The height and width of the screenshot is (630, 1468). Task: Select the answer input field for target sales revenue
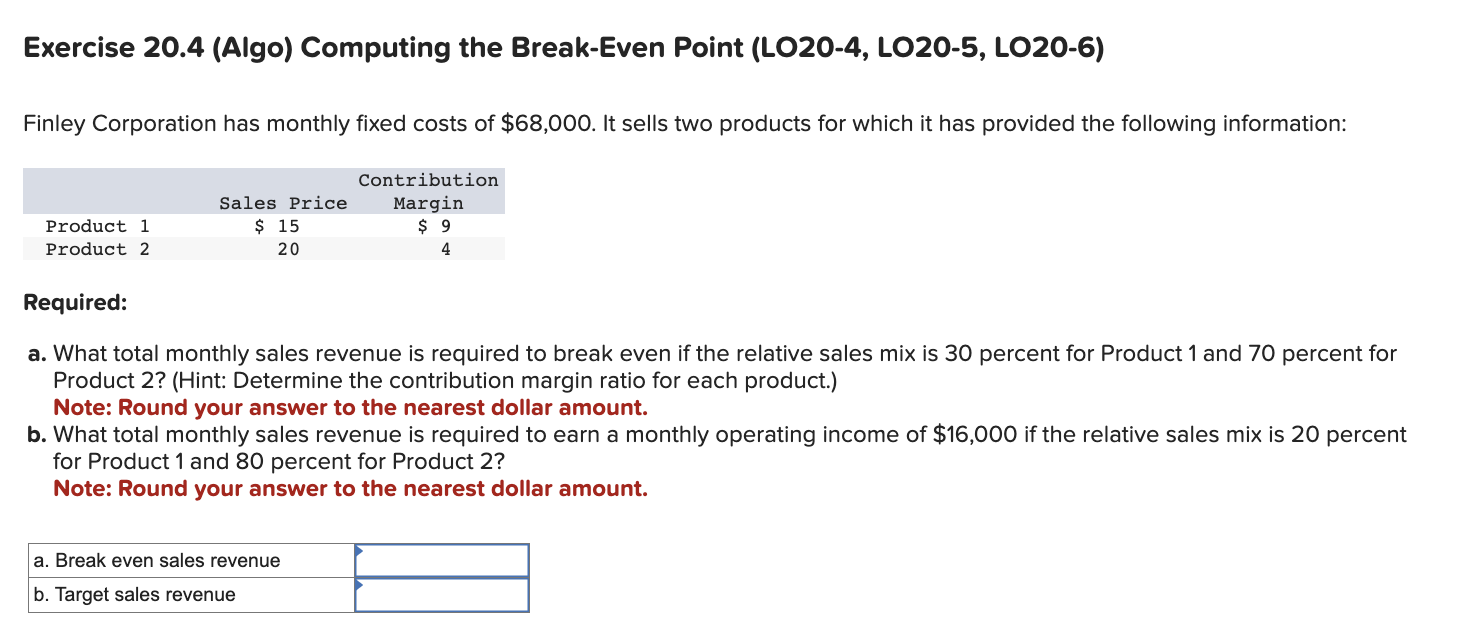443,594
